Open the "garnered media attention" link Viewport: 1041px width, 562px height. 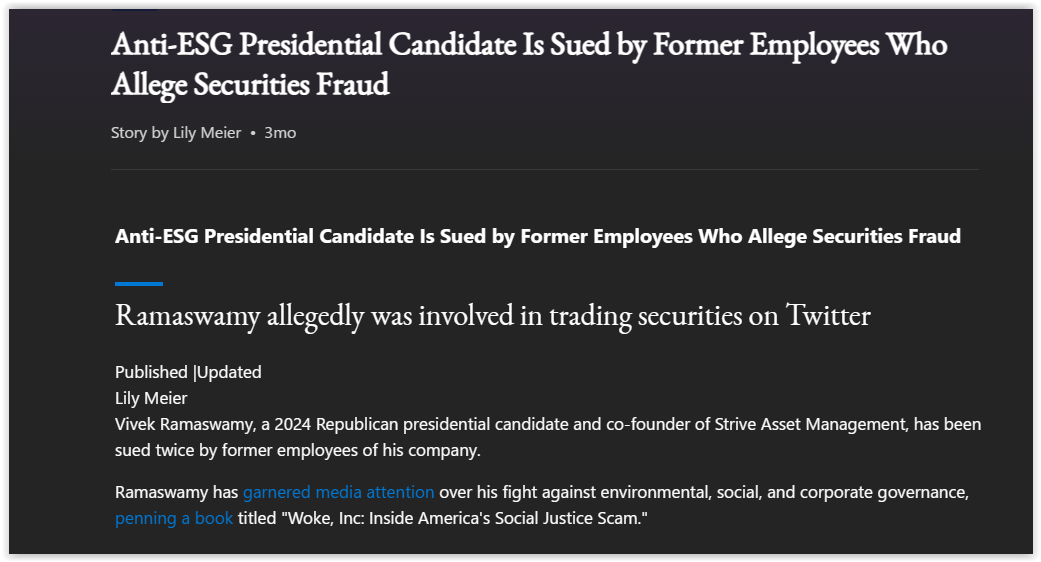coord(339,492)
